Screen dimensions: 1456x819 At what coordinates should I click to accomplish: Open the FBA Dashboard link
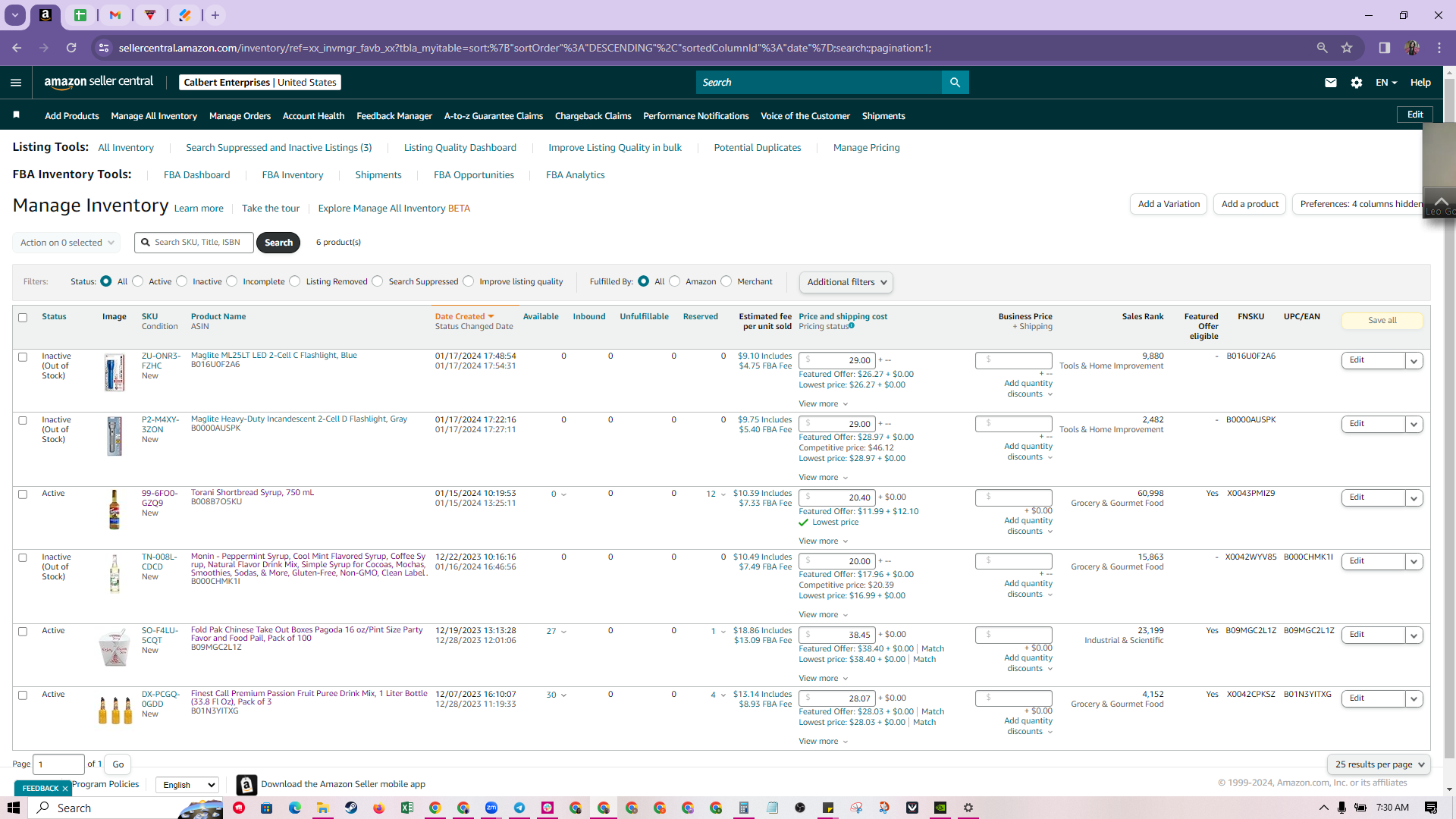pyautogui.click(x=196, y=175)
